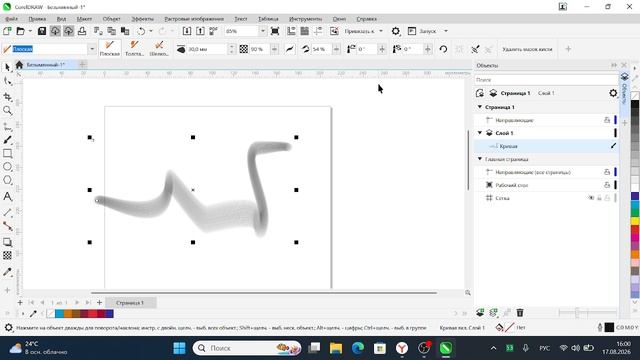Screen dimensions: 640x360
Task: Switch to the Страница 1 page tab
Action: point(130,303)
